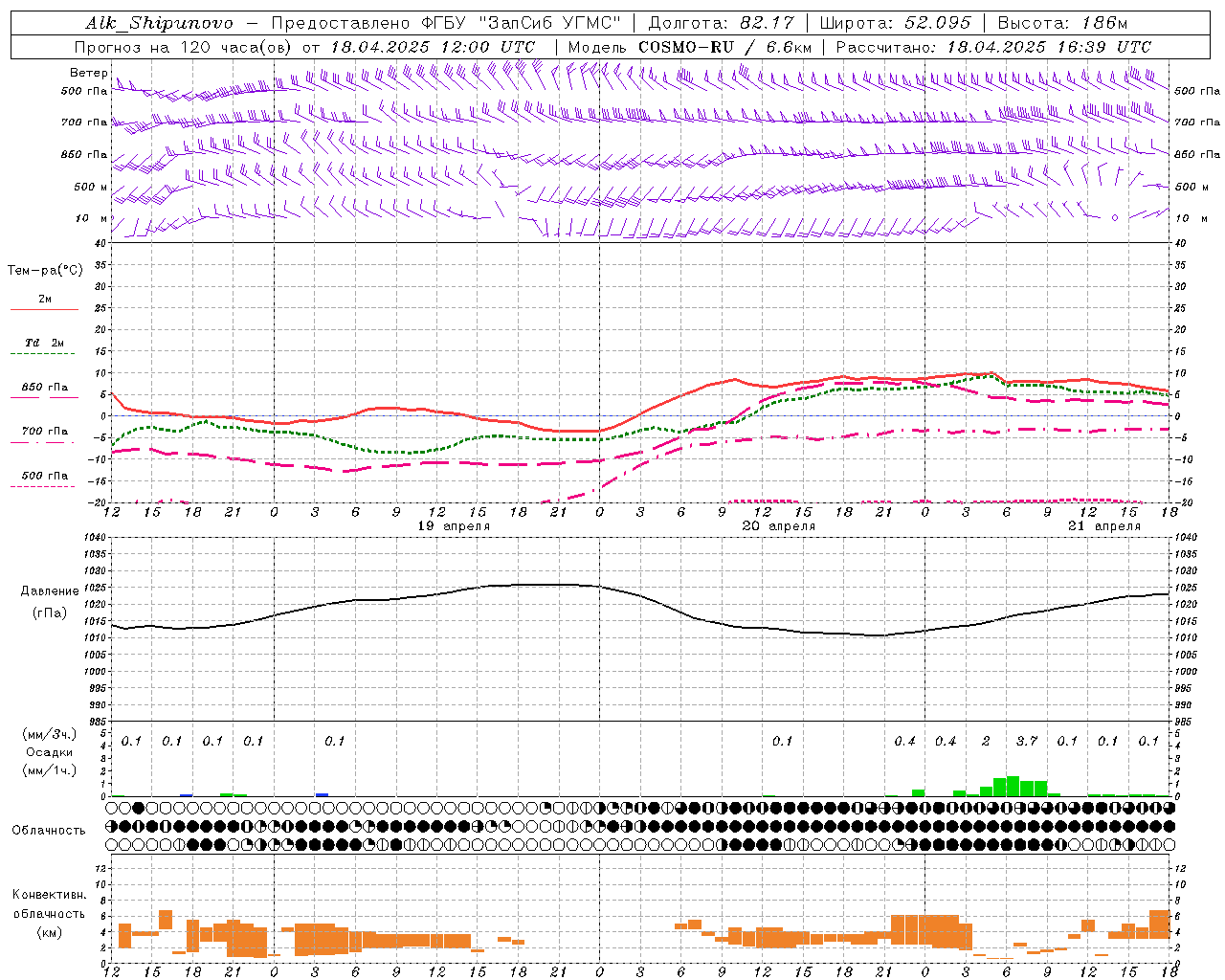
Task: Click the Тем-ра(°C) temperature panel label
Action: [x=45, y=270]
